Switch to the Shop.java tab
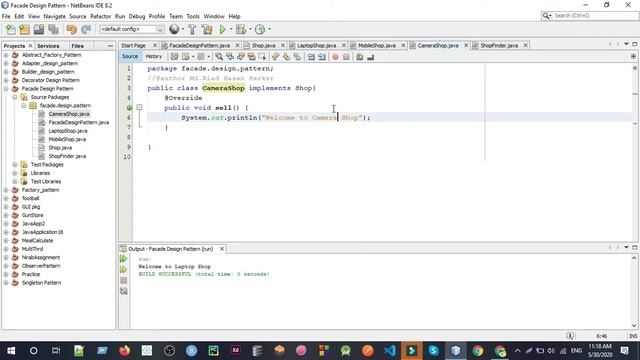The width and height of the screenshot is (640, 360). click(x=263, y=45)
